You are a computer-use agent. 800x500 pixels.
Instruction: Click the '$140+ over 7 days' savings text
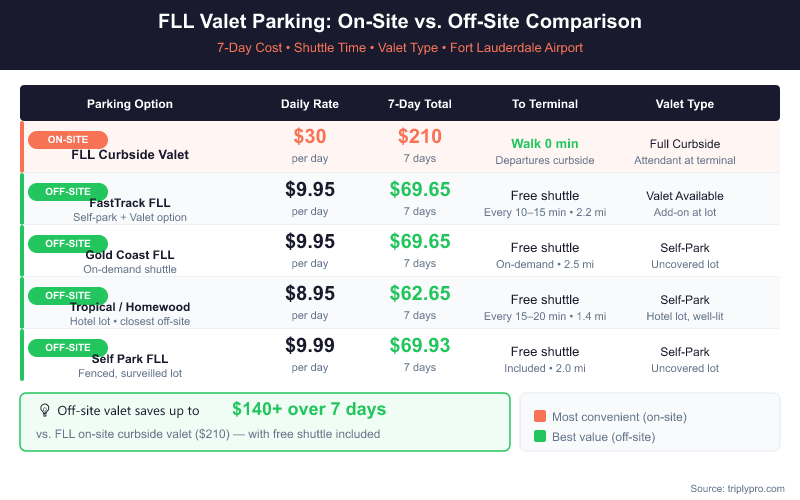[309, 409]
